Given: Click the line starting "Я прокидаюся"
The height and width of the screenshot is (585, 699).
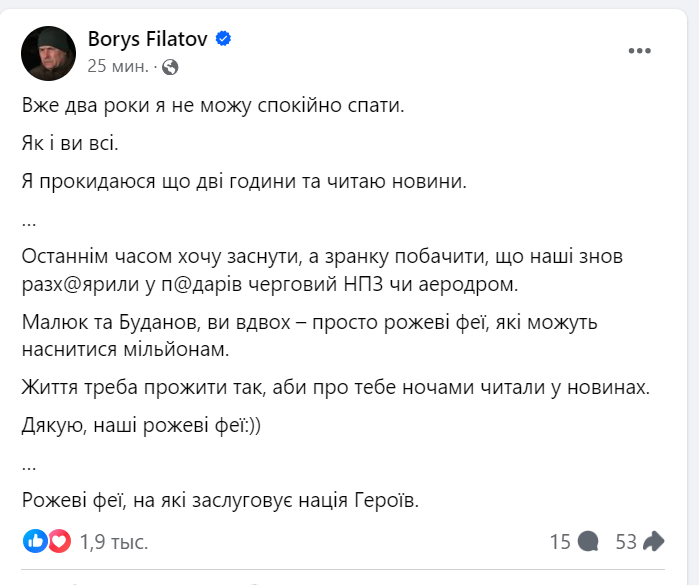Looking at the screenshot, I should [244, 182].
